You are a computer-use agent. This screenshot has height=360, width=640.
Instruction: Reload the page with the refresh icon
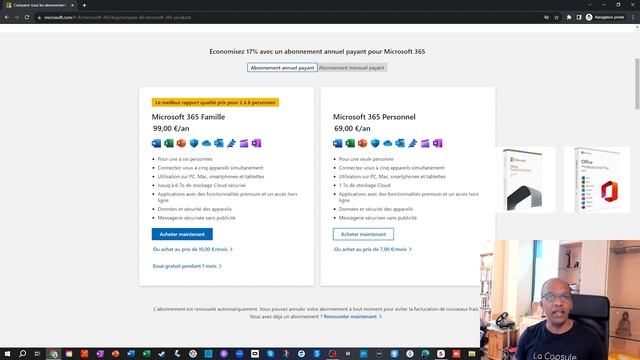(27, 18)
